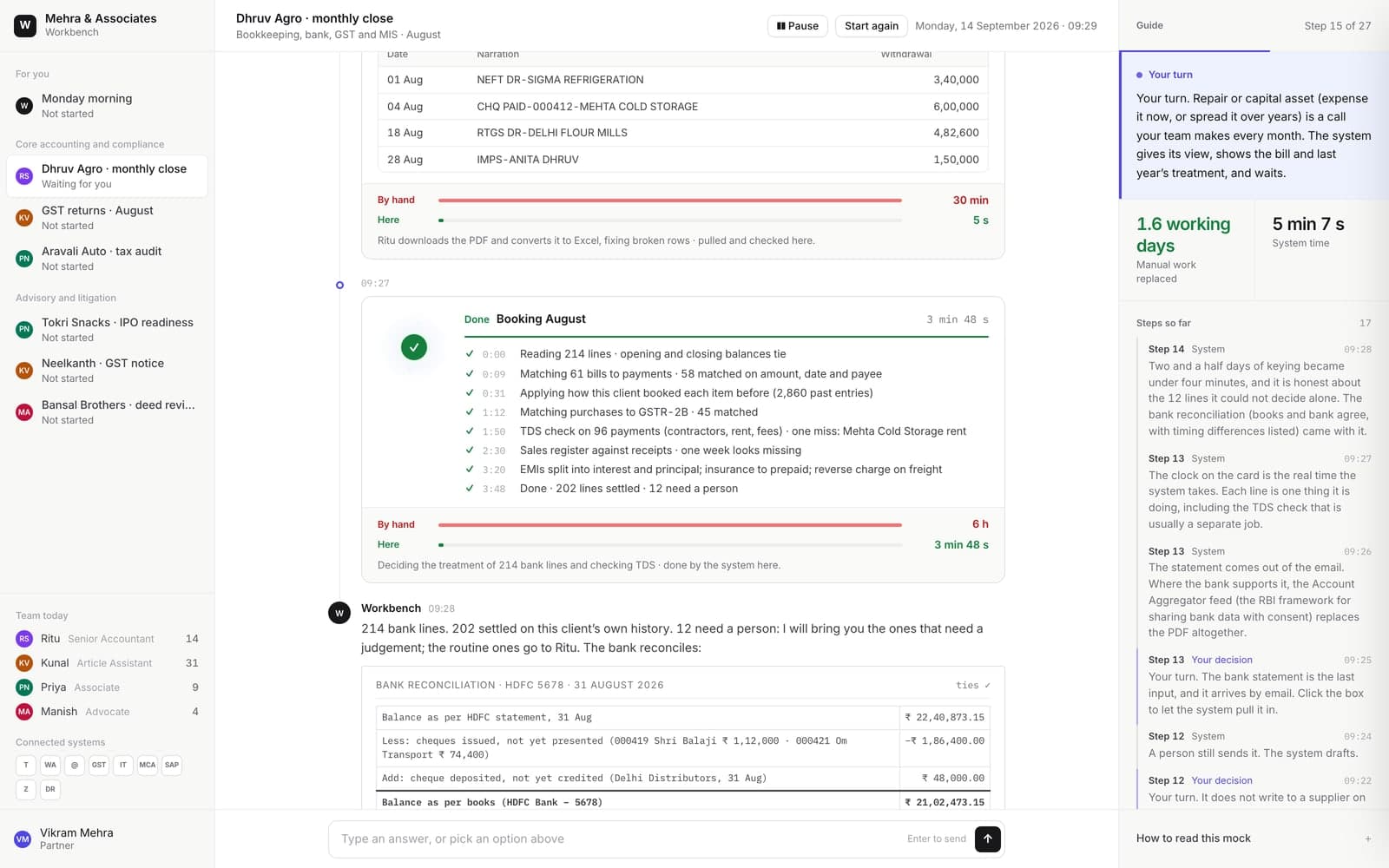Image resolution: width=1389 pixels, height=868 pixels.
Task: Click the Start again button
Action: (x=872, y=26)
